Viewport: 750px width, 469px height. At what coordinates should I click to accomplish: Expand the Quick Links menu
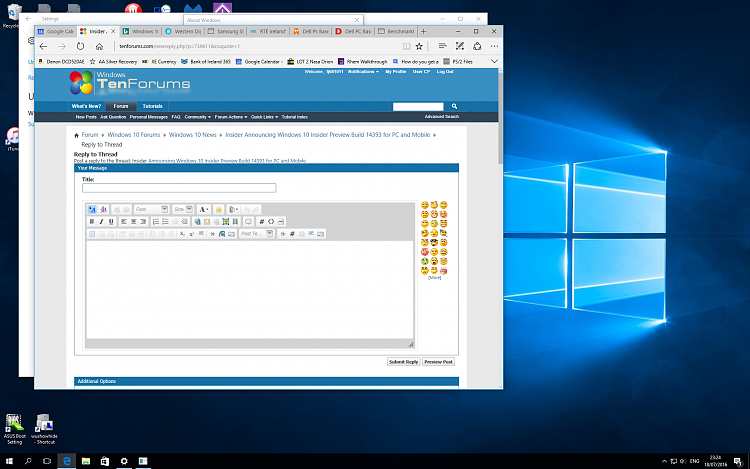point(265,117)
